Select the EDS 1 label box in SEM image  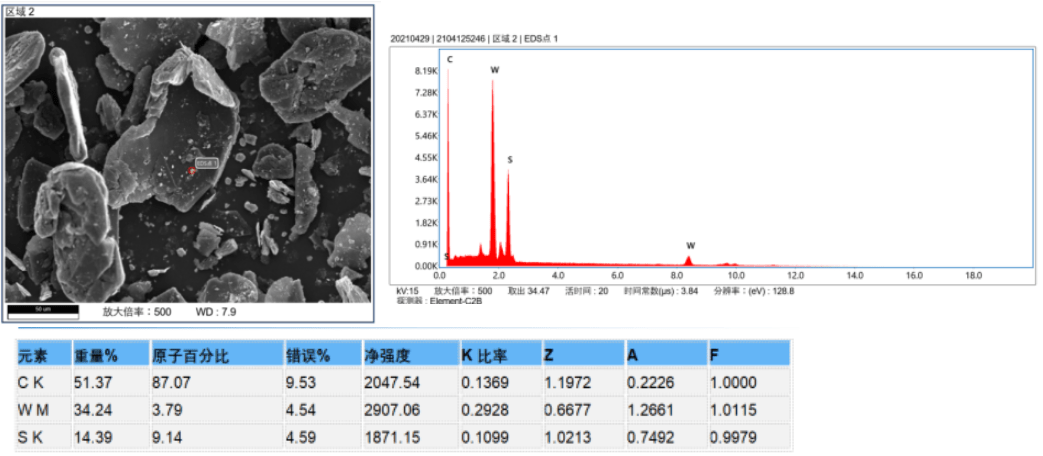pyautogui.click(x=207, y=162)
